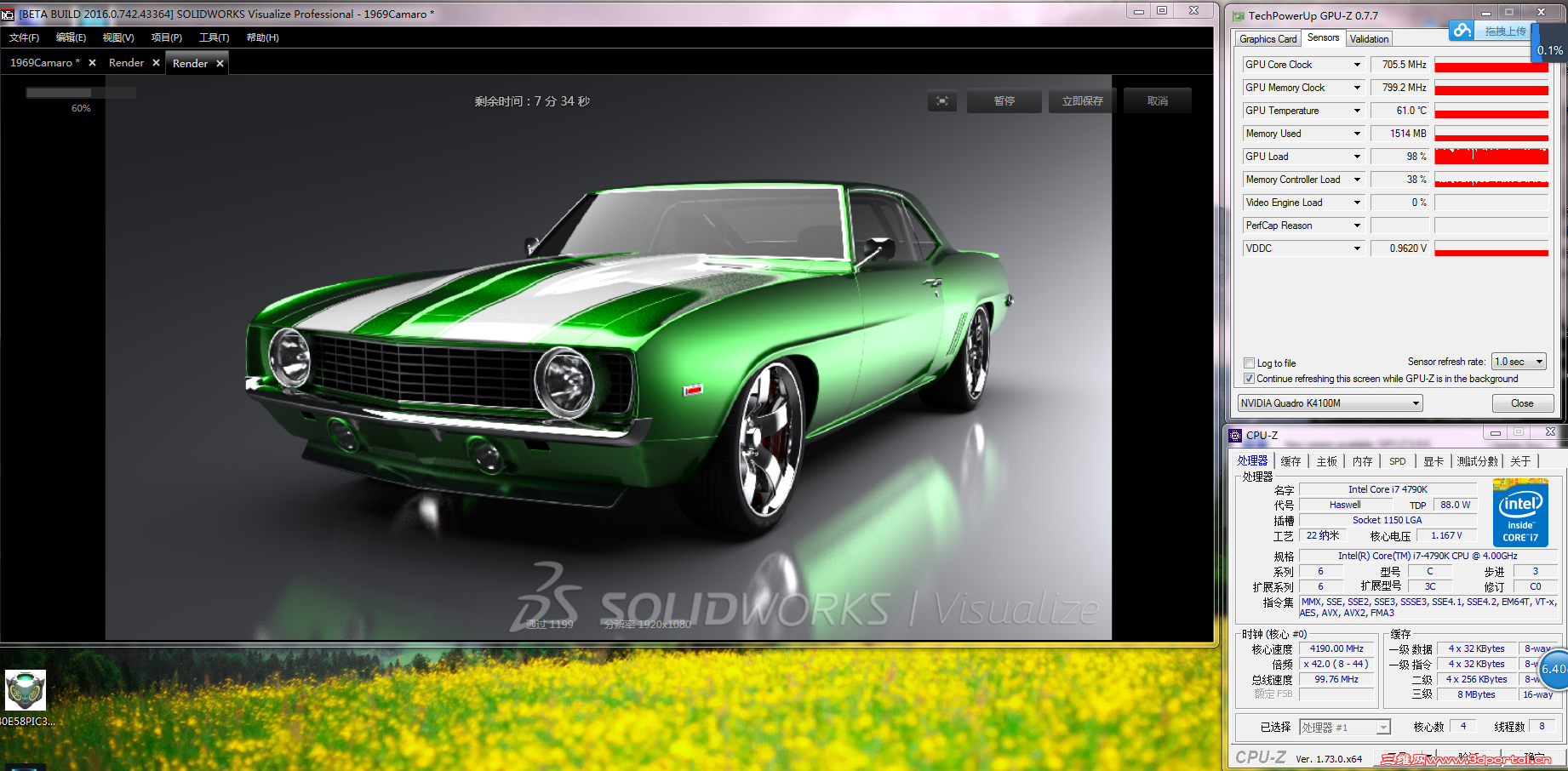Enable the Log to file checkbox
1568x771 pixels.
pyautogui.click(x=1249, y=363)
